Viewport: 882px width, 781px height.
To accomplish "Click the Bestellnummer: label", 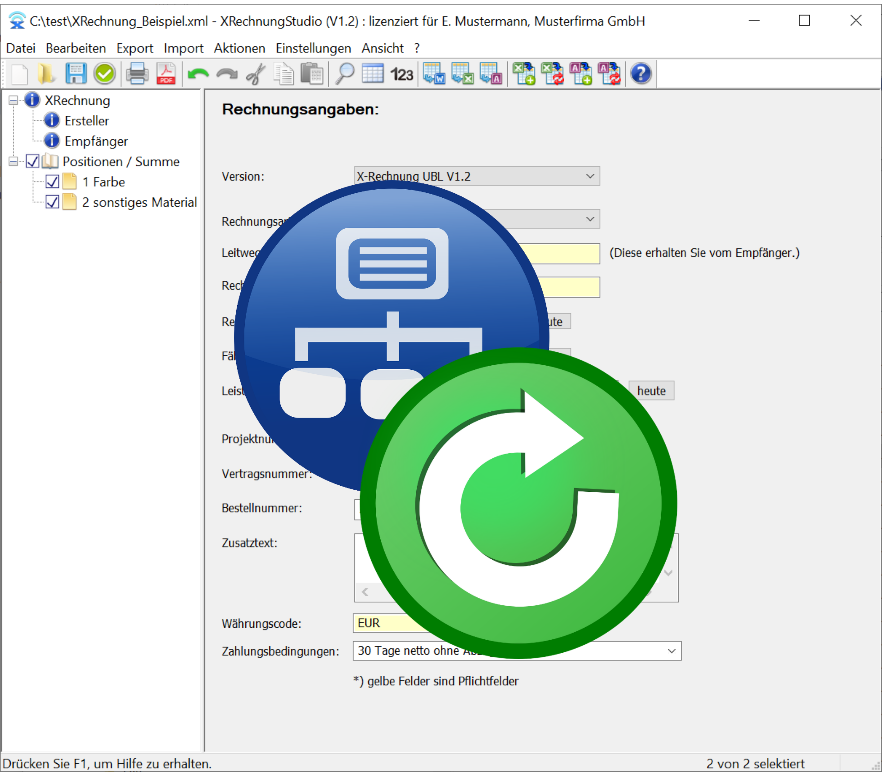I will (262, 508).
